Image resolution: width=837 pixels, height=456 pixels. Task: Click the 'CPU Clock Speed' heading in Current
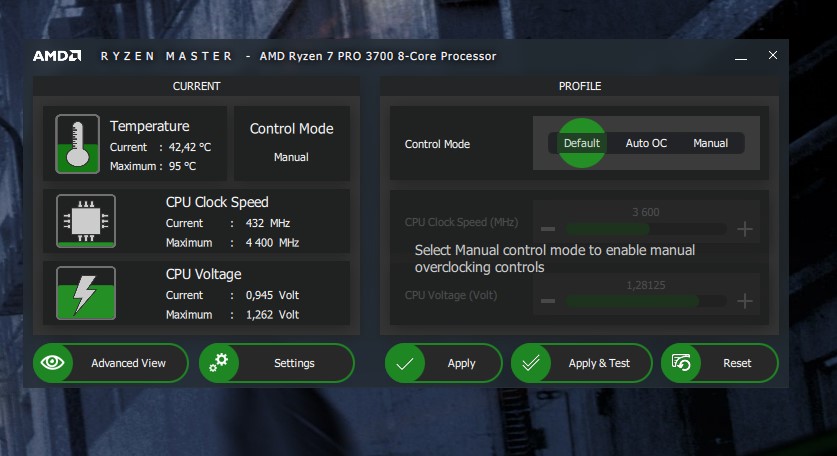click(217, 202)
